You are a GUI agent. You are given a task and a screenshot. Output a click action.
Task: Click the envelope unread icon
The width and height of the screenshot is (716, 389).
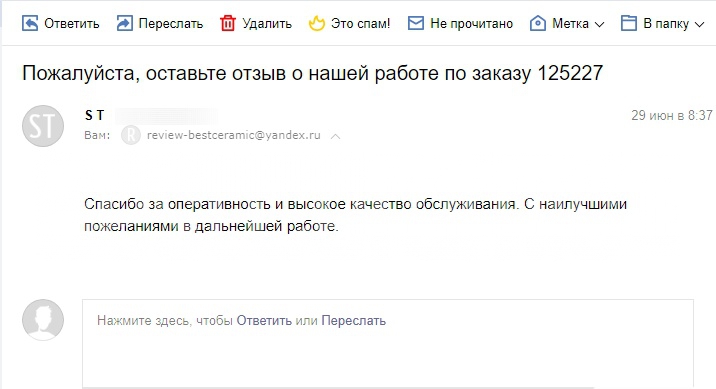point(416,23)
